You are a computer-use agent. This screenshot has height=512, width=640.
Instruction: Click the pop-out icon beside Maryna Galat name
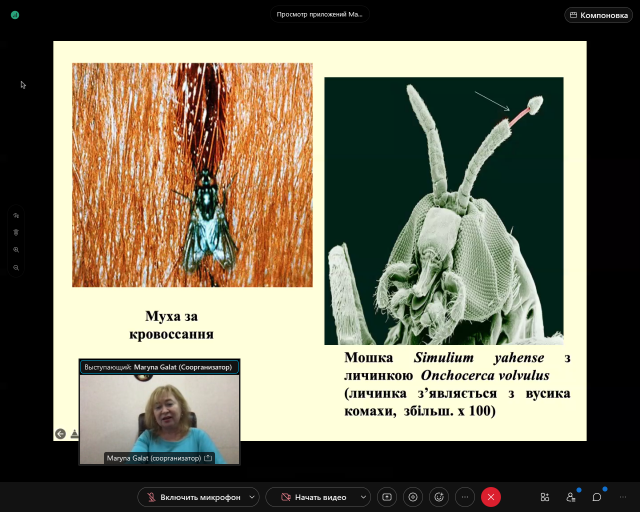click(x=208, y=458)
